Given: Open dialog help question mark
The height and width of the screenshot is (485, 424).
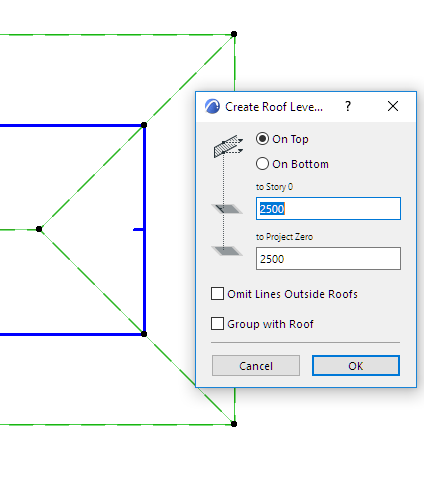Looking at the screenshot, I should (348, 106).
